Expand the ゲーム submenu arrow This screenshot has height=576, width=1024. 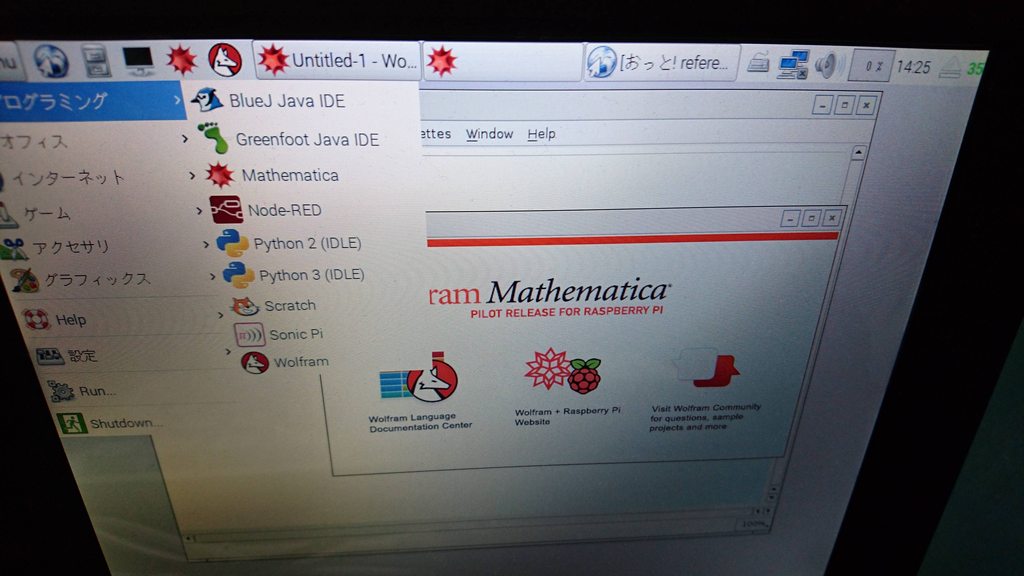199,210
